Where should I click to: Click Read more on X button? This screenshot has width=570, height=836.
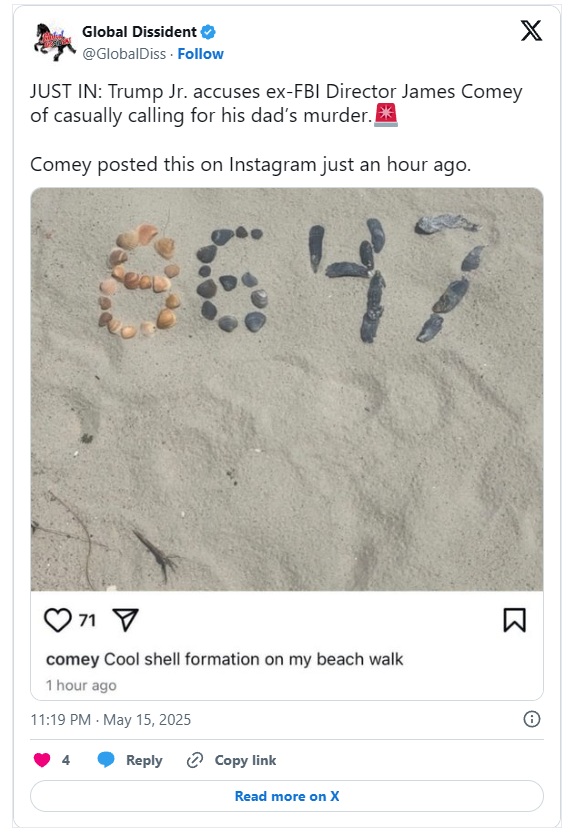coord(287,796)
